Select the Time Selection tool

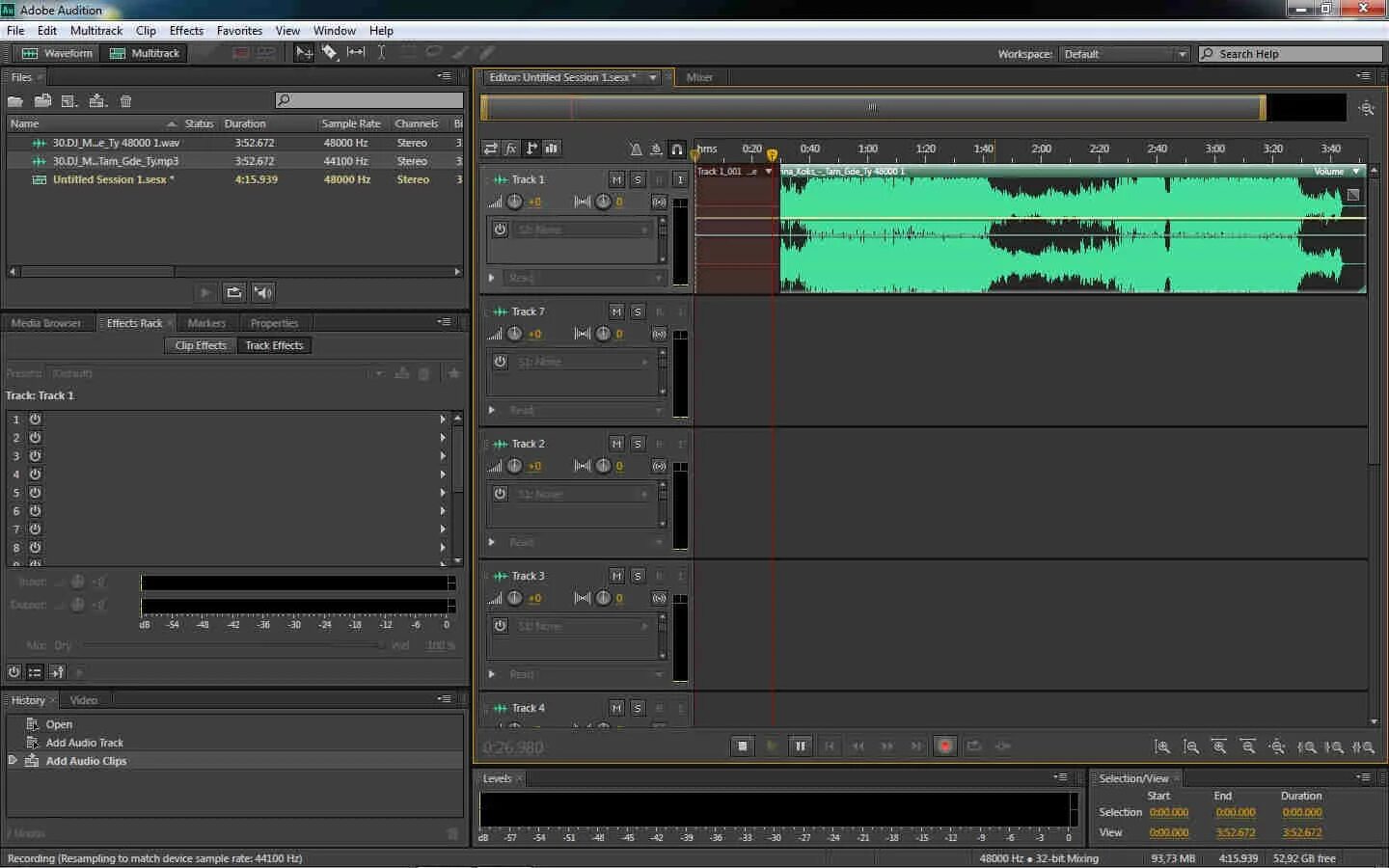pyautogui.click(x=382, y=52)
